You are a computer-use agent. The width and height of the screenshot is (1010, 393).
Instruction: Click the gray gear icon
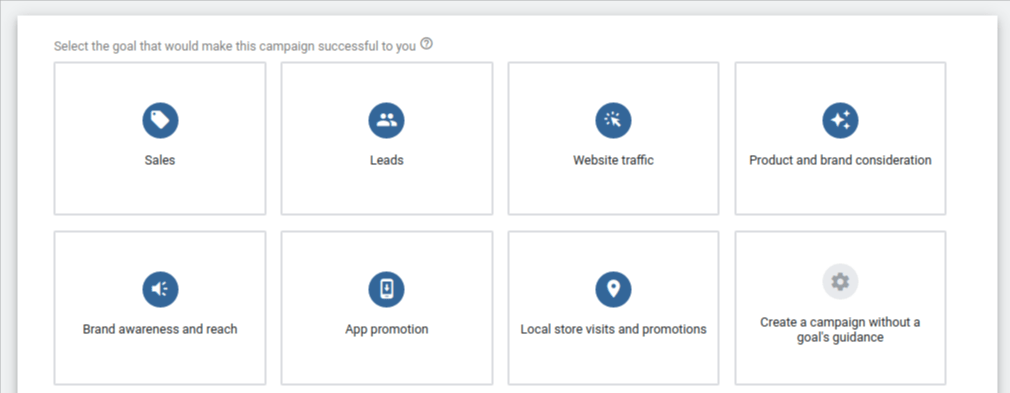click(x=840, y=282)
